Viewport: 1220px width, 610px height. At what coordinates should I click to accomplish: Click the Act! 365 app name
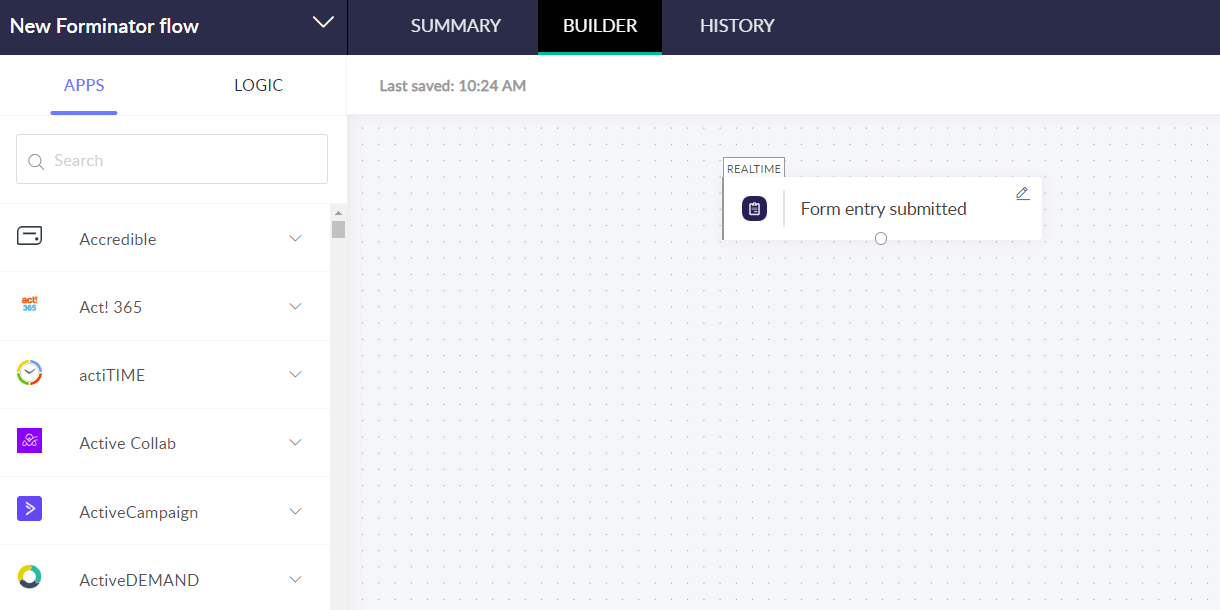pyautogui.click(x=111, y=307)
